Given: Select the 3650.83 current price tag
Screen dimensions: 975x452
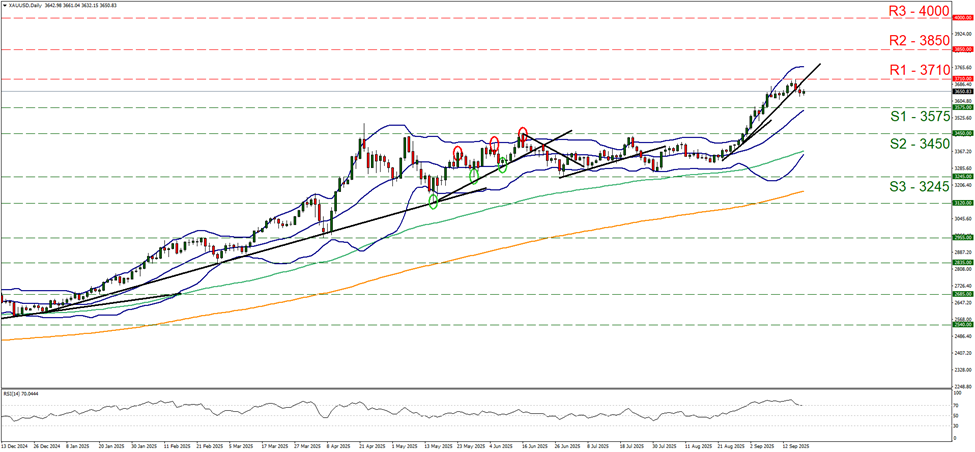Looking at the screenshot, I should coord(962,92).
